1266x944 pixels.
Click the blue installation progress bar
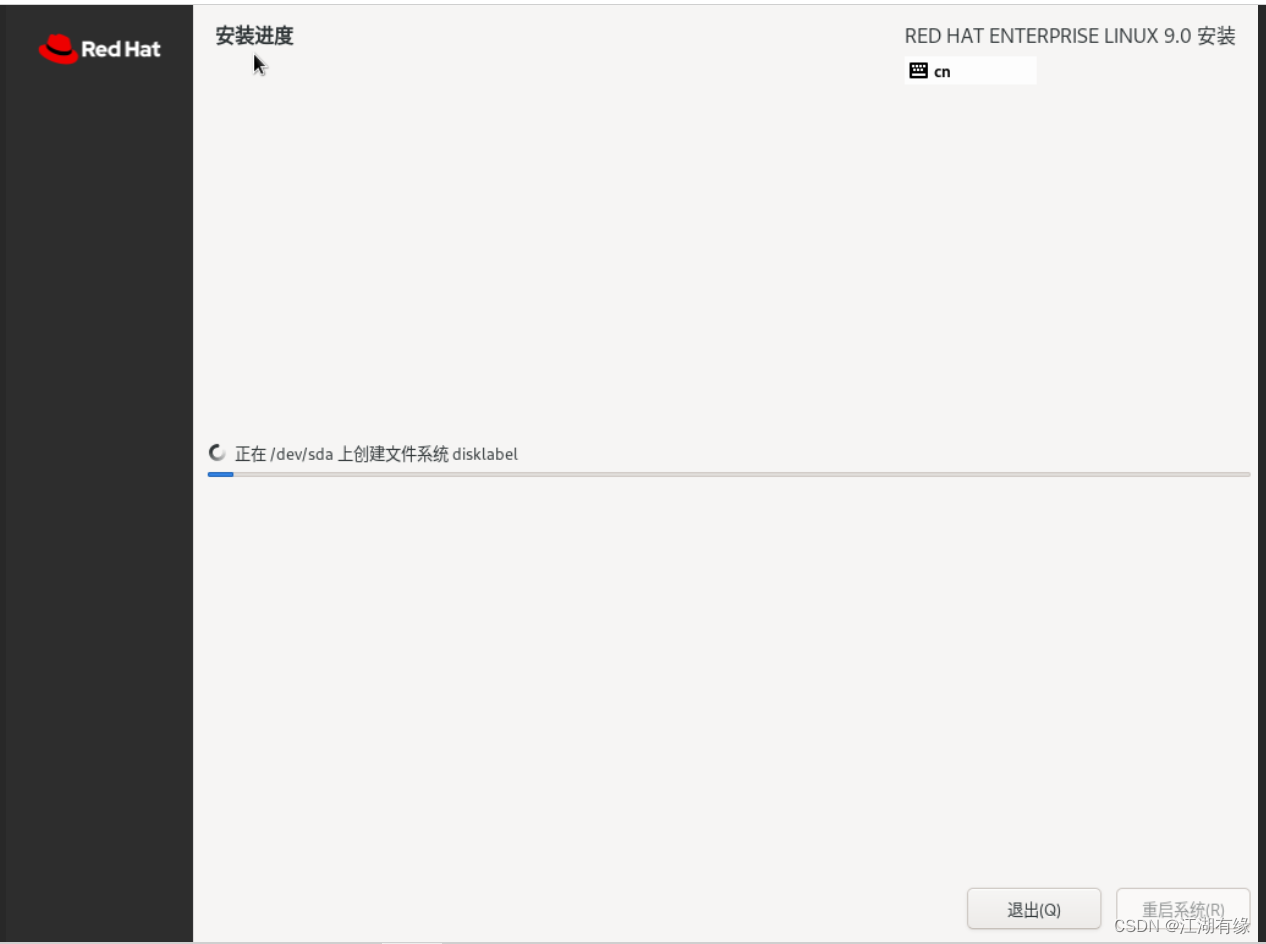pos(223,474)
